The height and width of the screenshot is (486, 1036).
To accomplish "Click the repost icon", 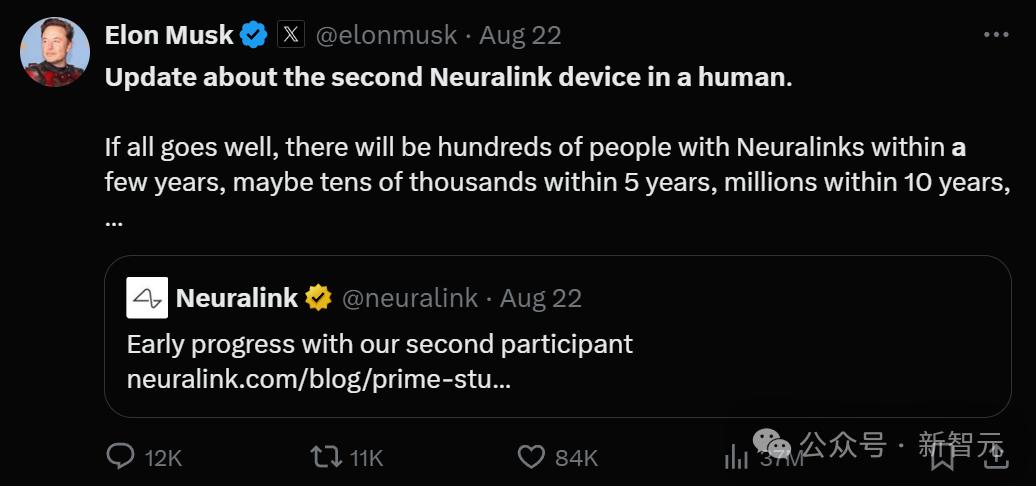I will click(x=325, y=457).
